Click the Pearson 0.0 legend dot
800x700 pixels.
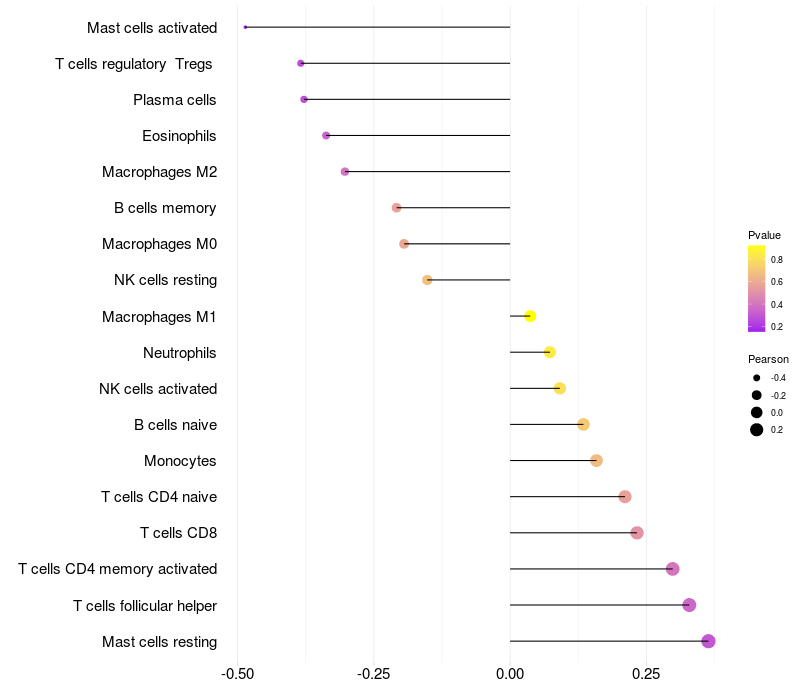757,412
